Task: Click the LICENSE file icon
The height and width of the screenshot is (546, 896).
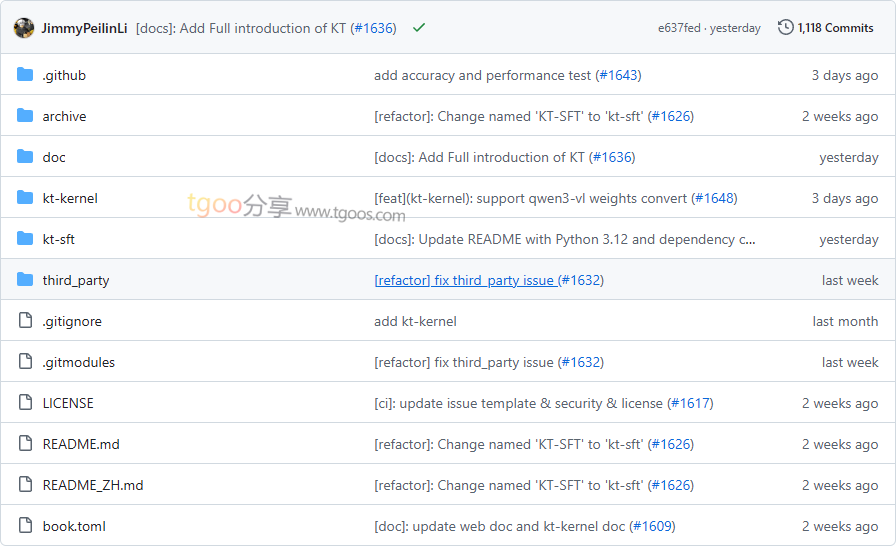Action: tap(25, 403)
